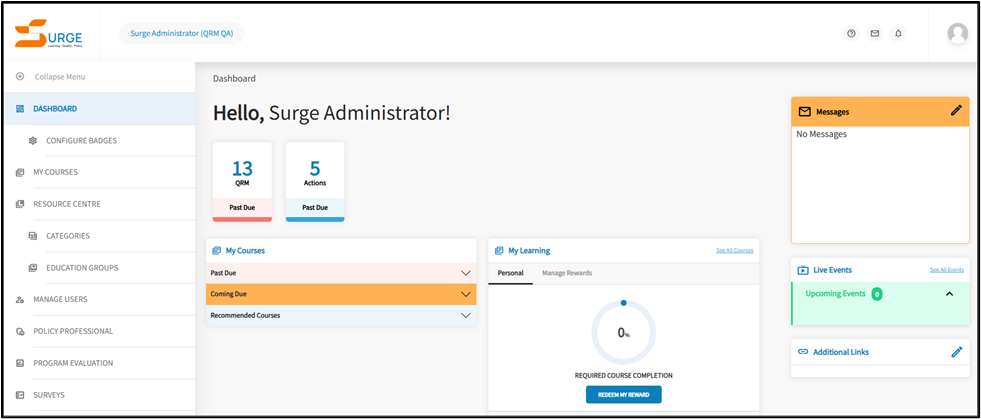The image size is (981, 419).
Task: Expand the Recommended Courses section
Action: 465,315
